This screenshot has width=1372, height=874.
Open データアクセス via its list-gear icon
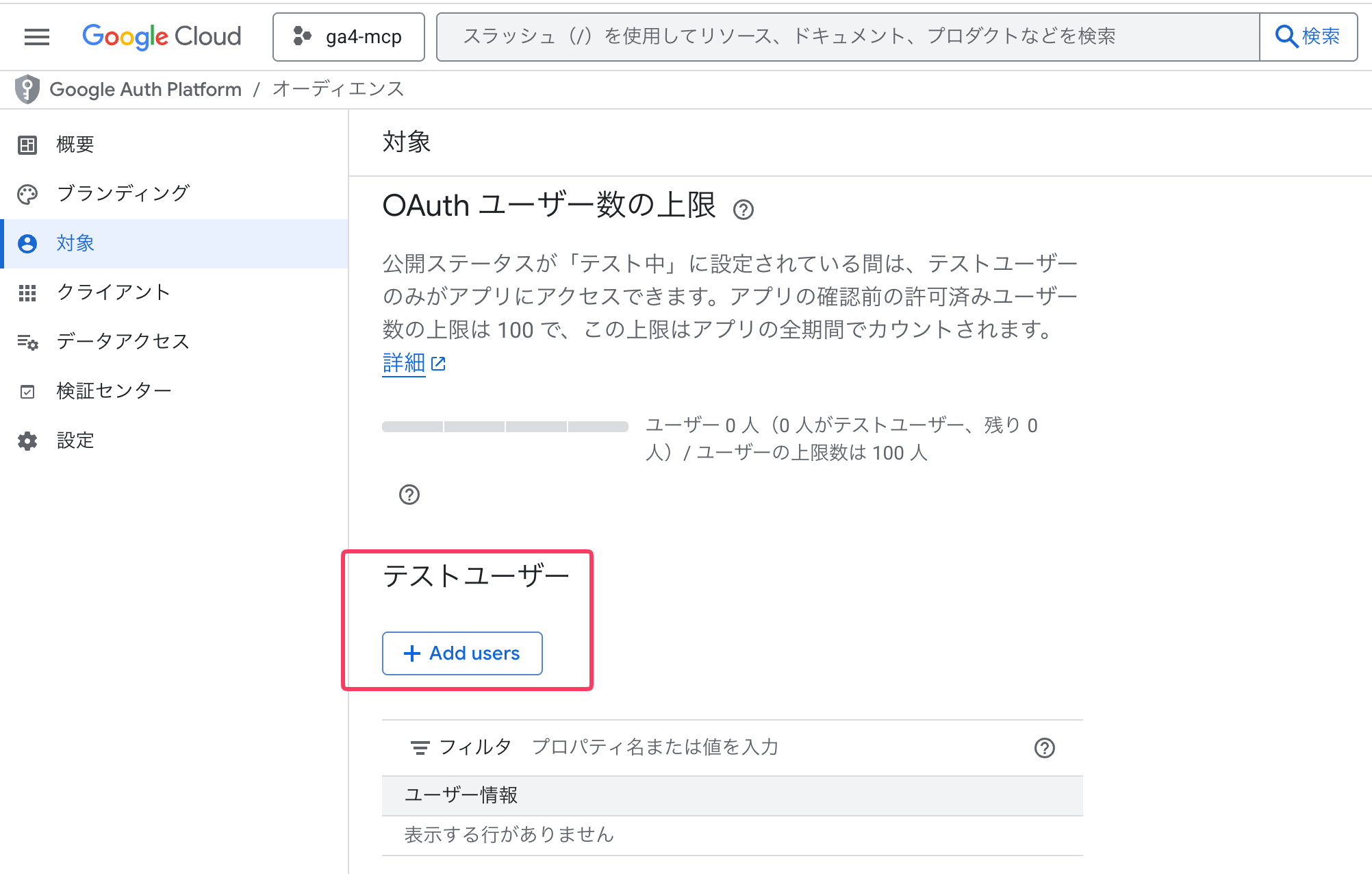coord(27,342)
